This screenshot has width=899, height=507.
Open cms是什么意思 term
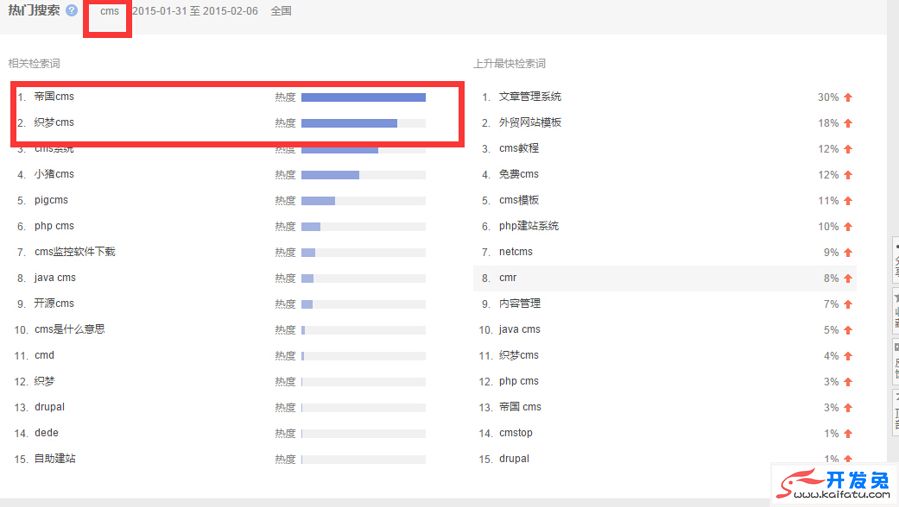tap(69, 329)
